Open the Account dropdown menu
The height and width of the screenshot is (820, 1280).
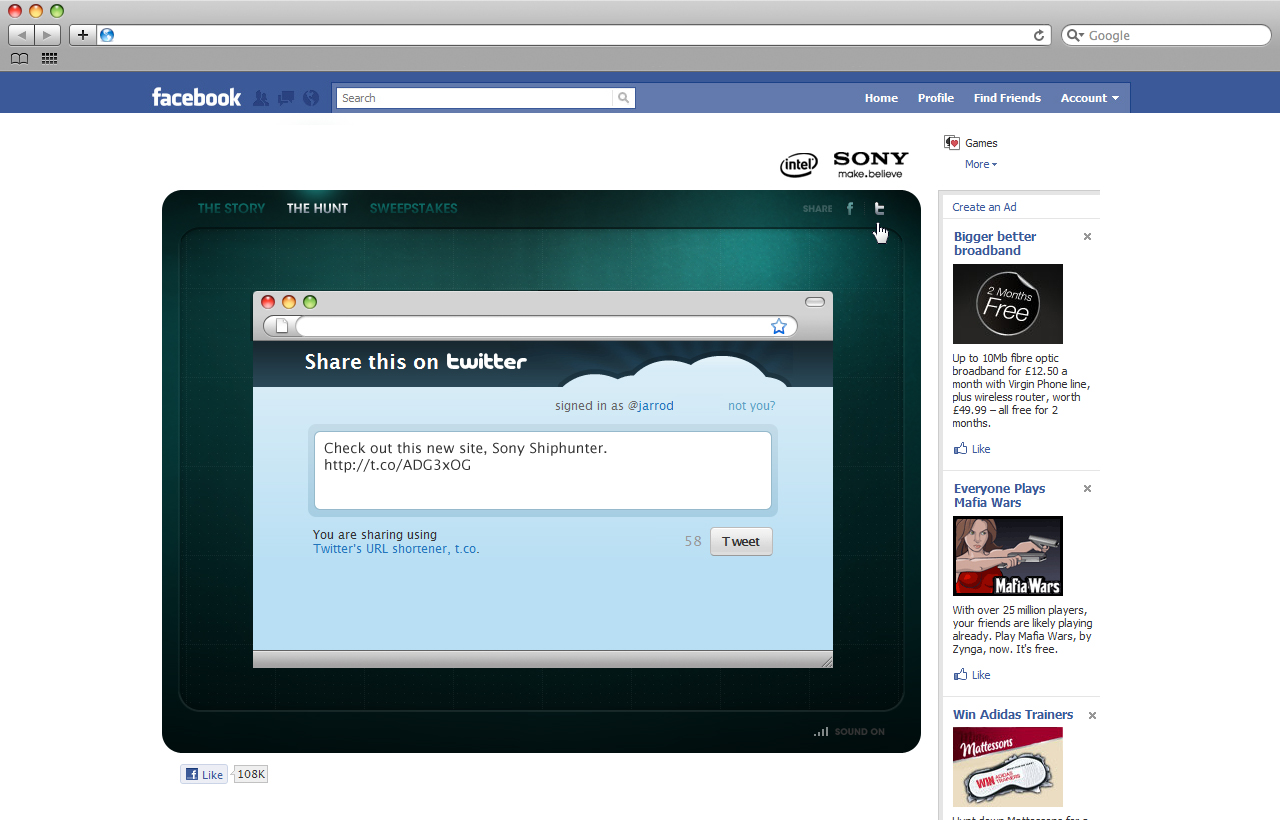pyautogui.click(x=1090, y=98)
